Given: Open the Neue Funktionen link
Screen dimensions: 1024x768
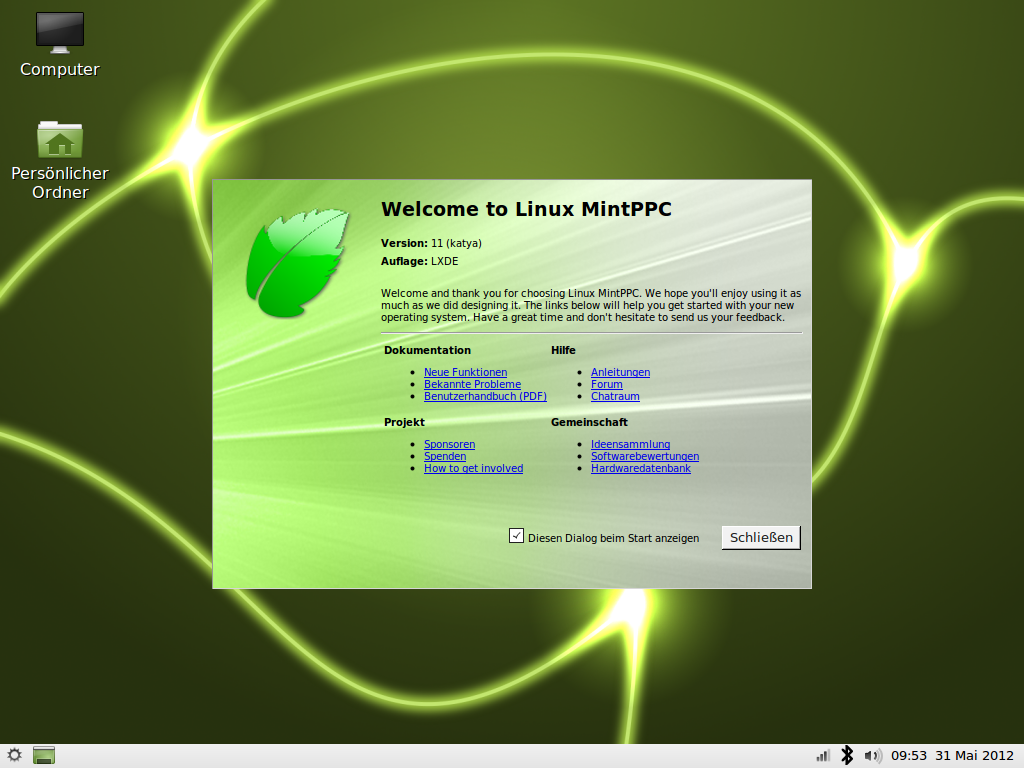Looking at the screenshot, I should 465,372.
